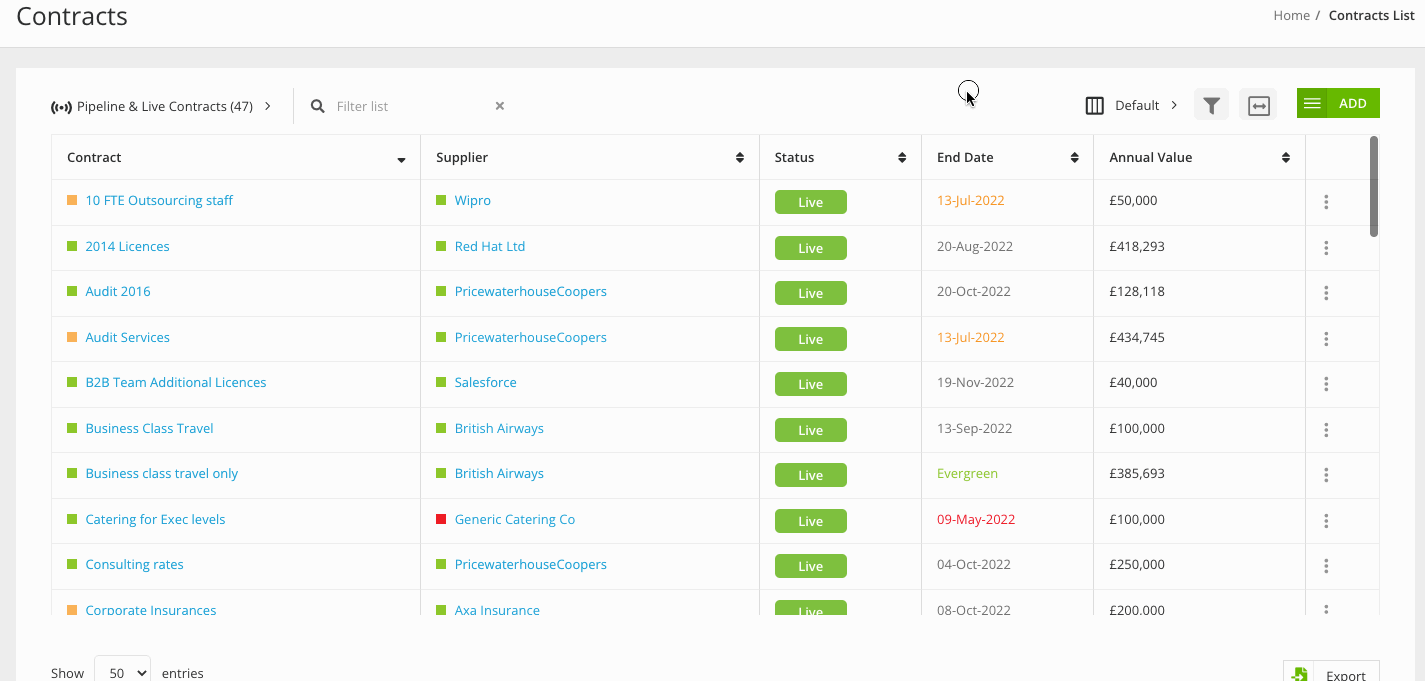
Task: Click Live status badge for Salesforce row
Action: tap(811, 384)
